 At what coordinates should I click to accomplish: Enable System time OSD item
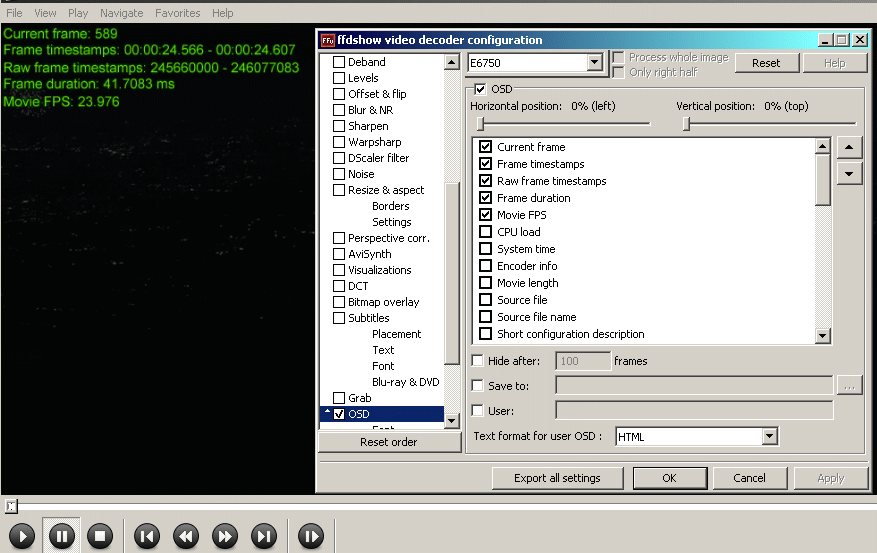[485, 249]
